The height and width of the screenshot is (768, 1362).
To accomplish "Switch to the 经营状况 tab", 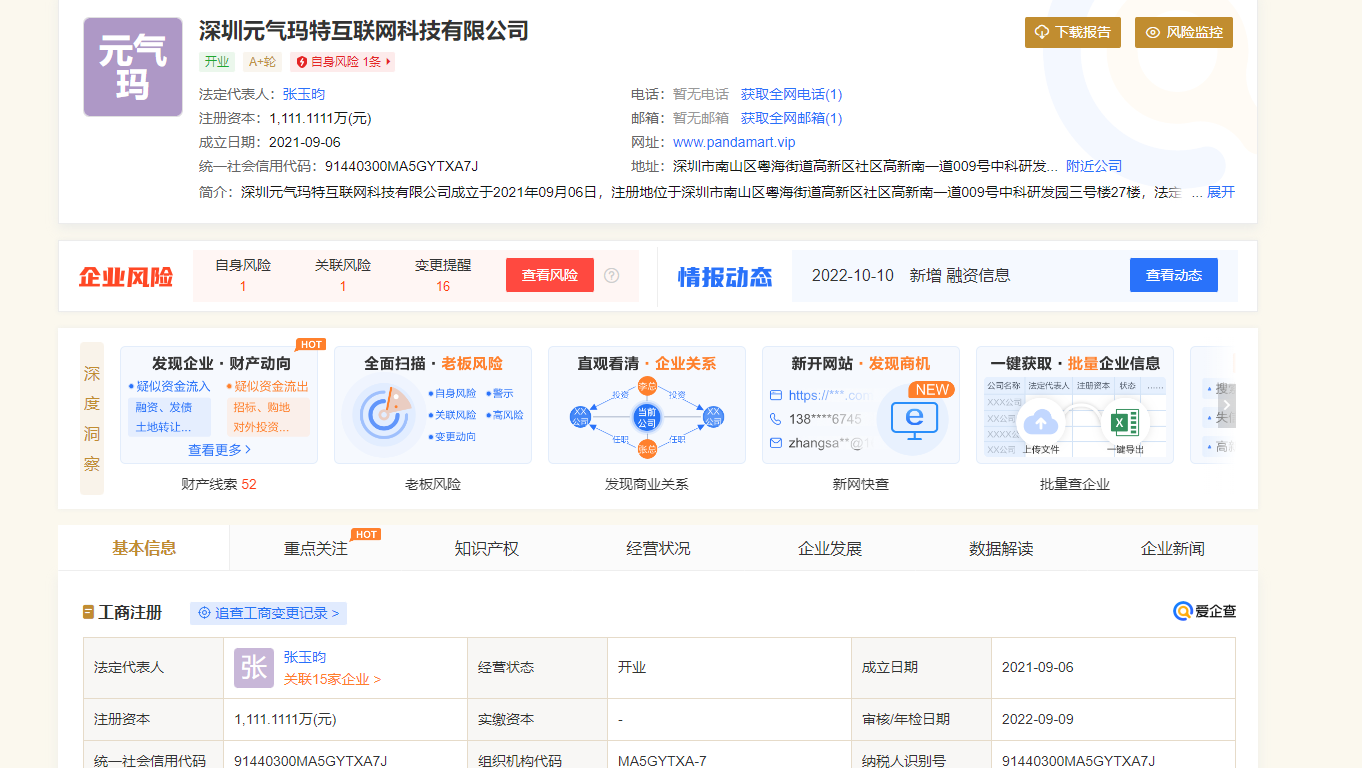I will (x=658, y=548).
